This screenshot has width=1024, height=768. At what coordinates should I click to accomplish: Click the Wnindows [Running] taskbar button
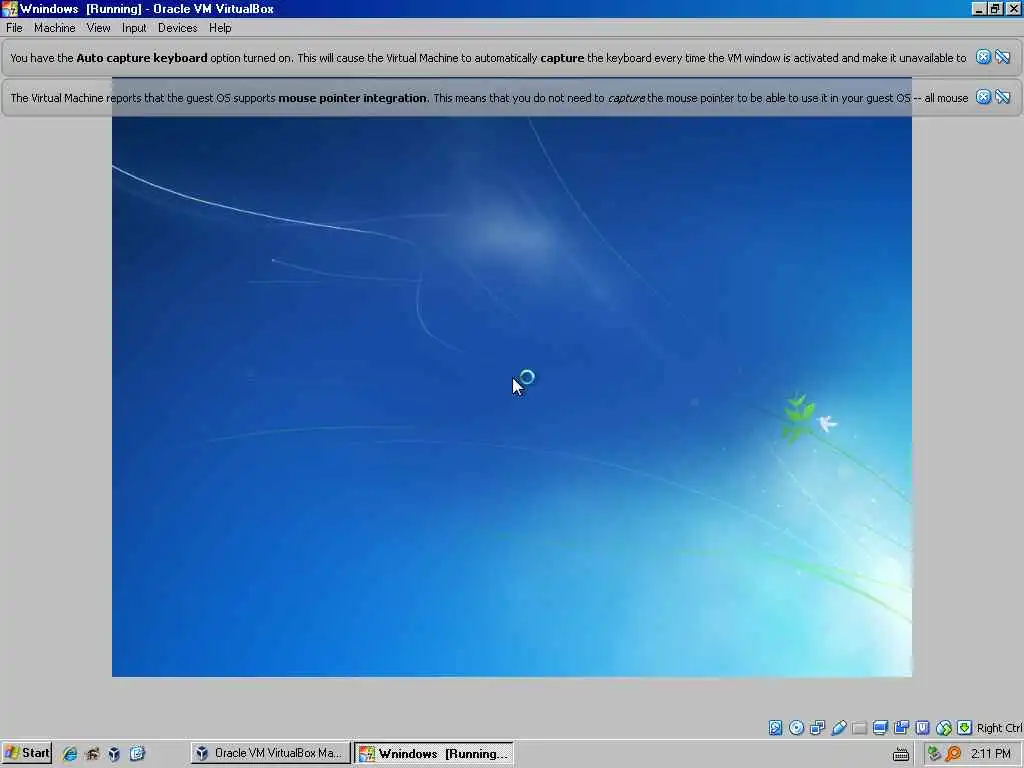[434, 753]
